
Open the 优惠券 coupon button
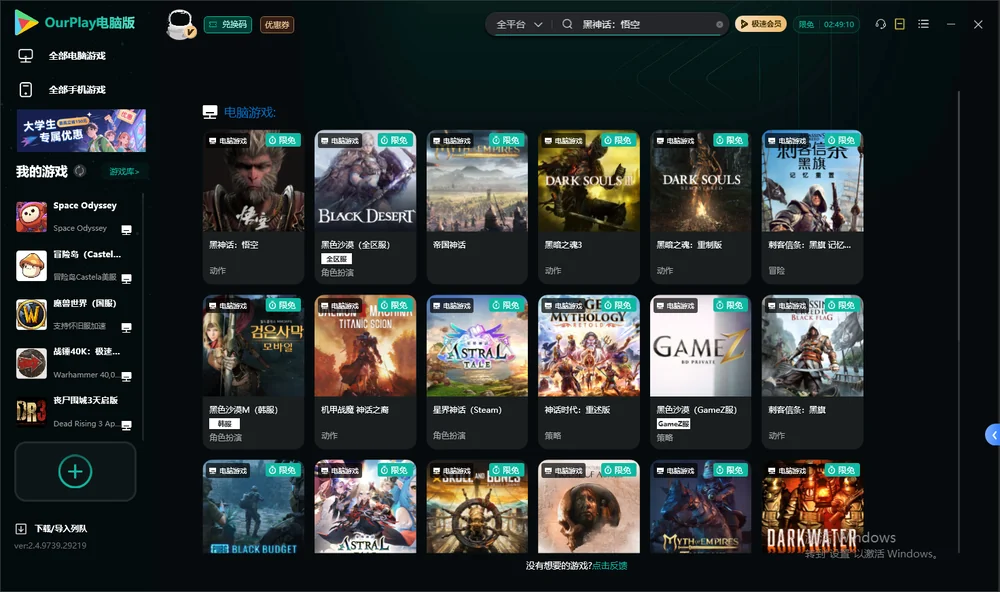click(277, 25)
